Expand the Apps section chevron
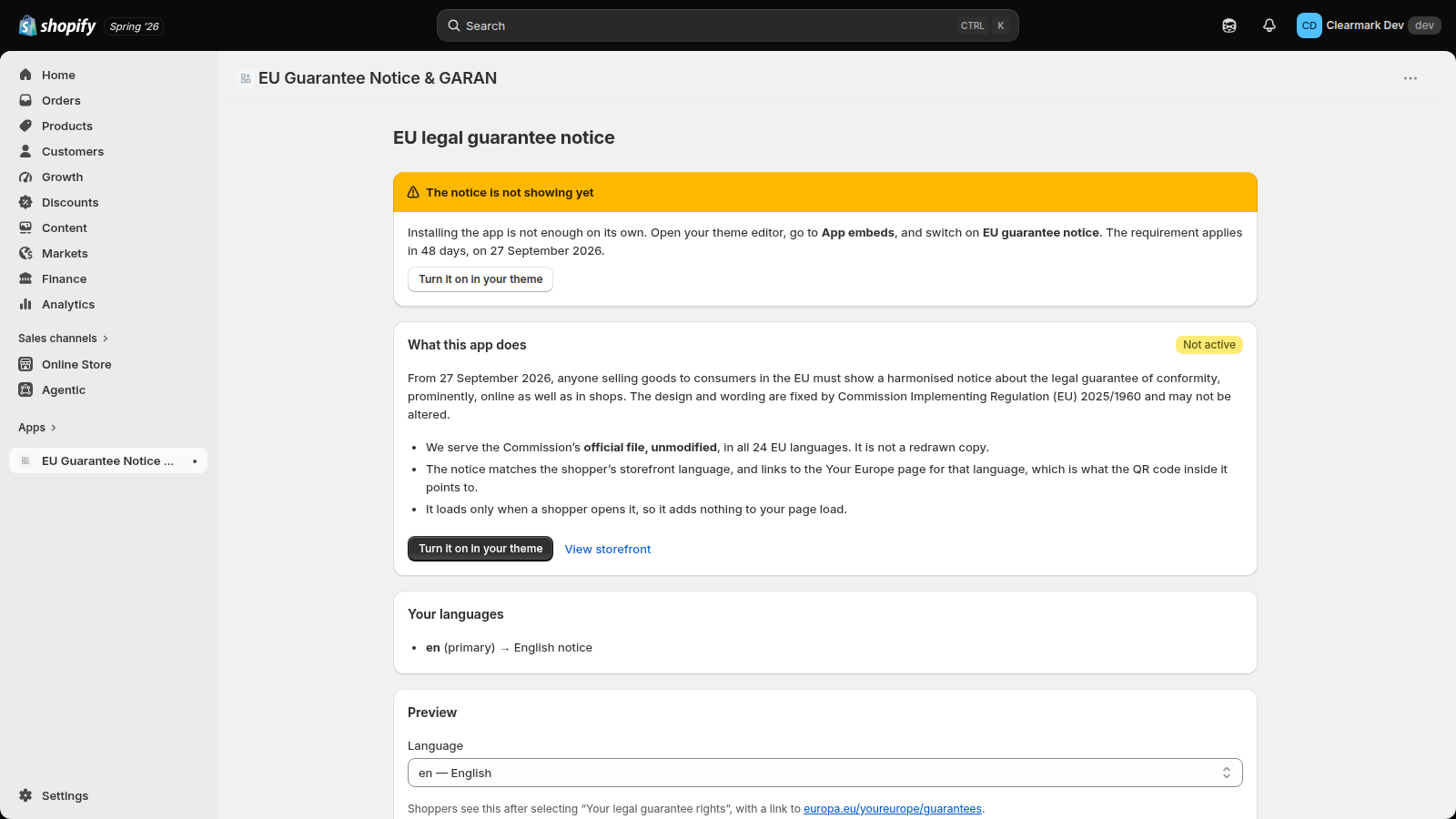 54,428
